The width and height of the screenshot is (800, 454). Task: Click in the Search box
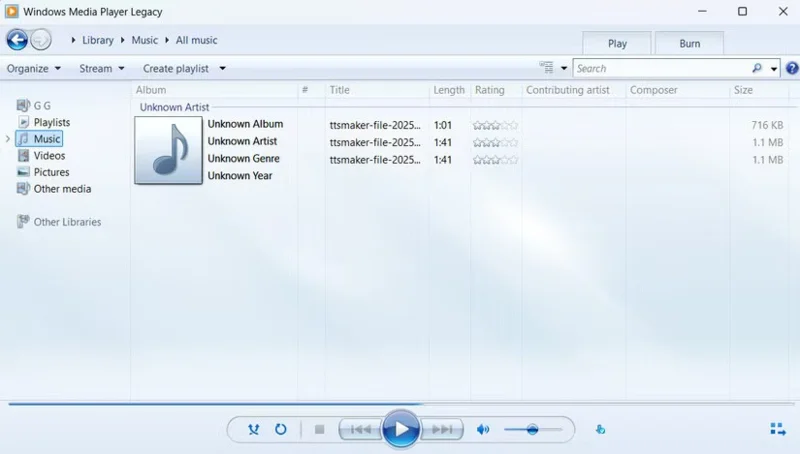[660, 68]
